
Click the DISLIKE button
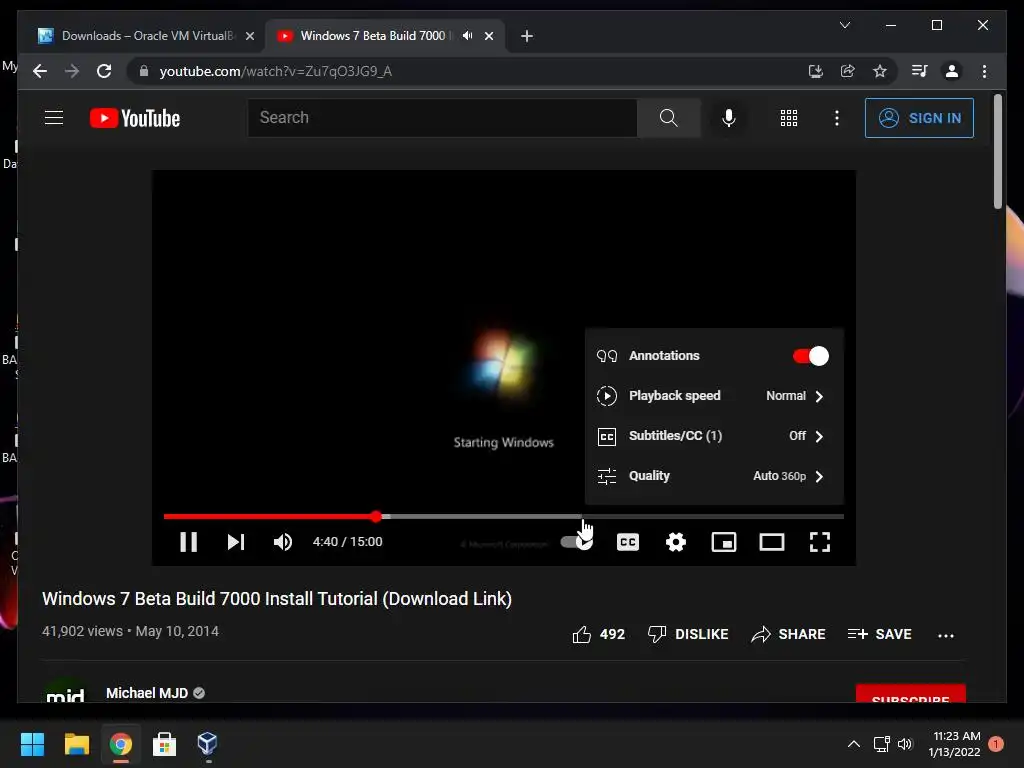[688, 634]
